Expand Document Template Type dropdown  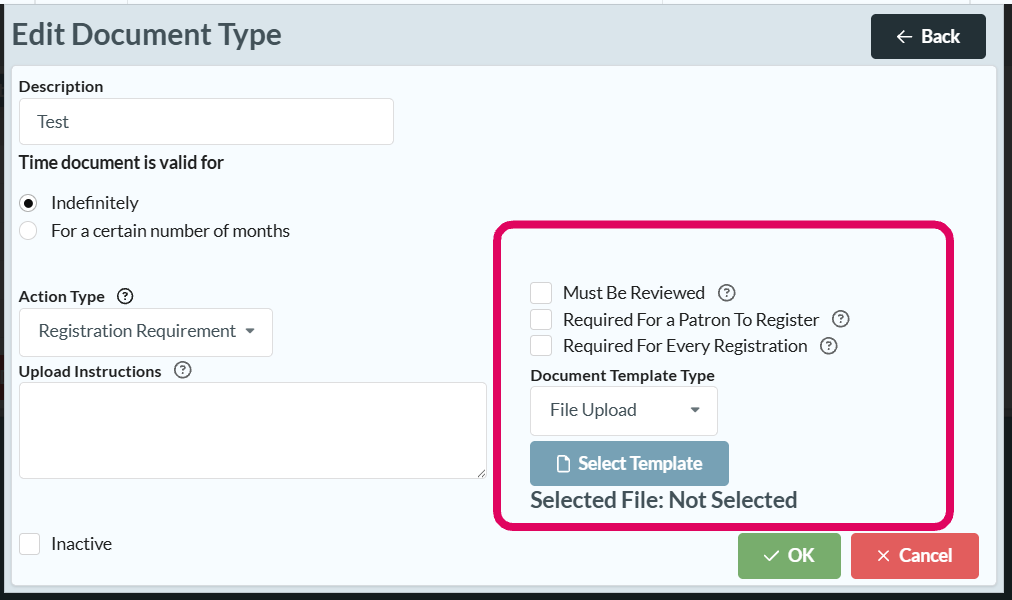[623, 410]
